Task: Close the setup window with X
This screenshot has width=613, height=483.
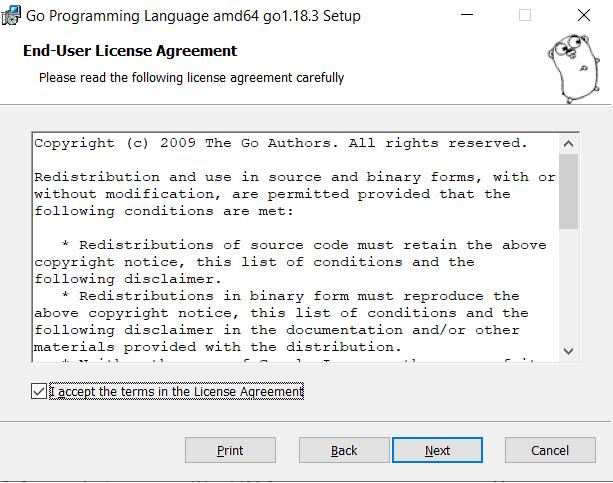Action: (x=584, y=15)
